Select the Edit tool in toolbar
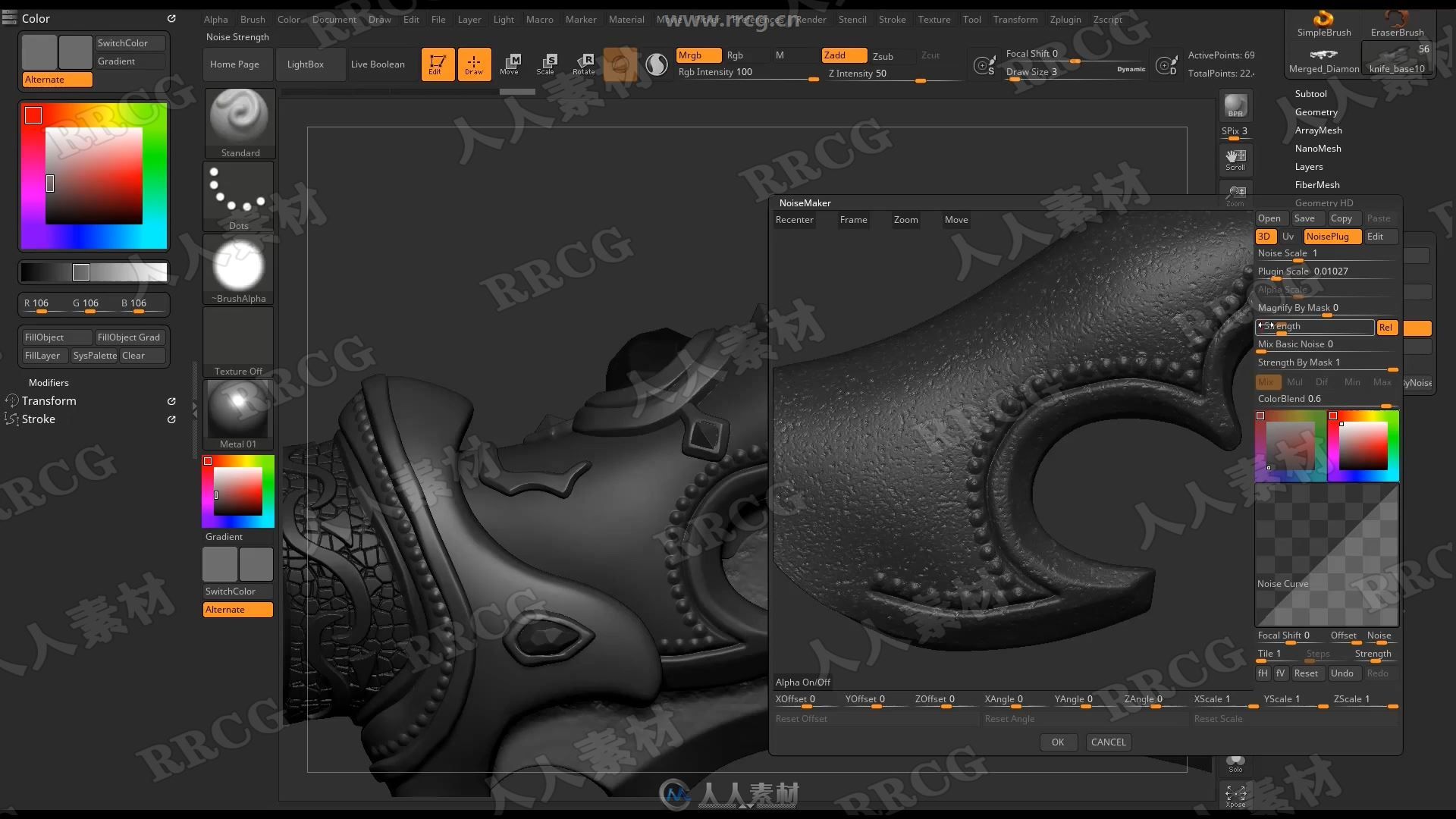This screenshot has width=1456, height=819. pyautogui.click(x=436, y=63)
